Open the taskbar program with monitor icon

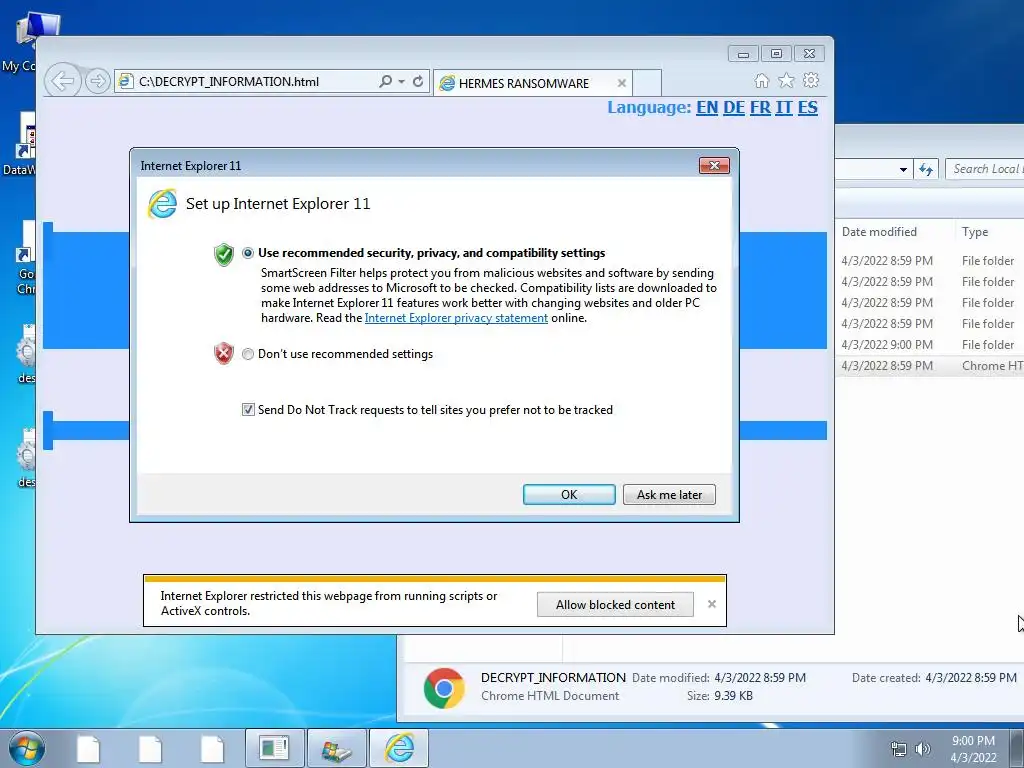(x=274, y=748)
